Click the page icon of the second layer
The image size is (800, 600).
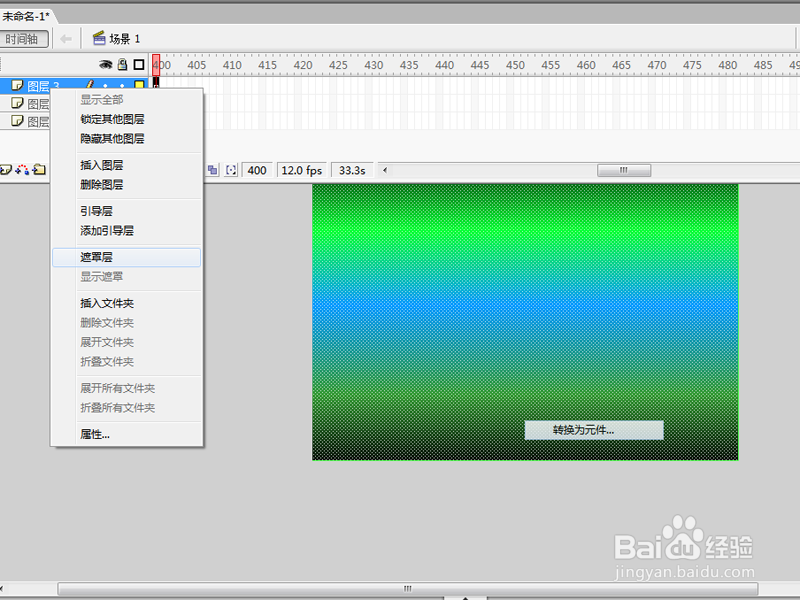coord(17,103)
